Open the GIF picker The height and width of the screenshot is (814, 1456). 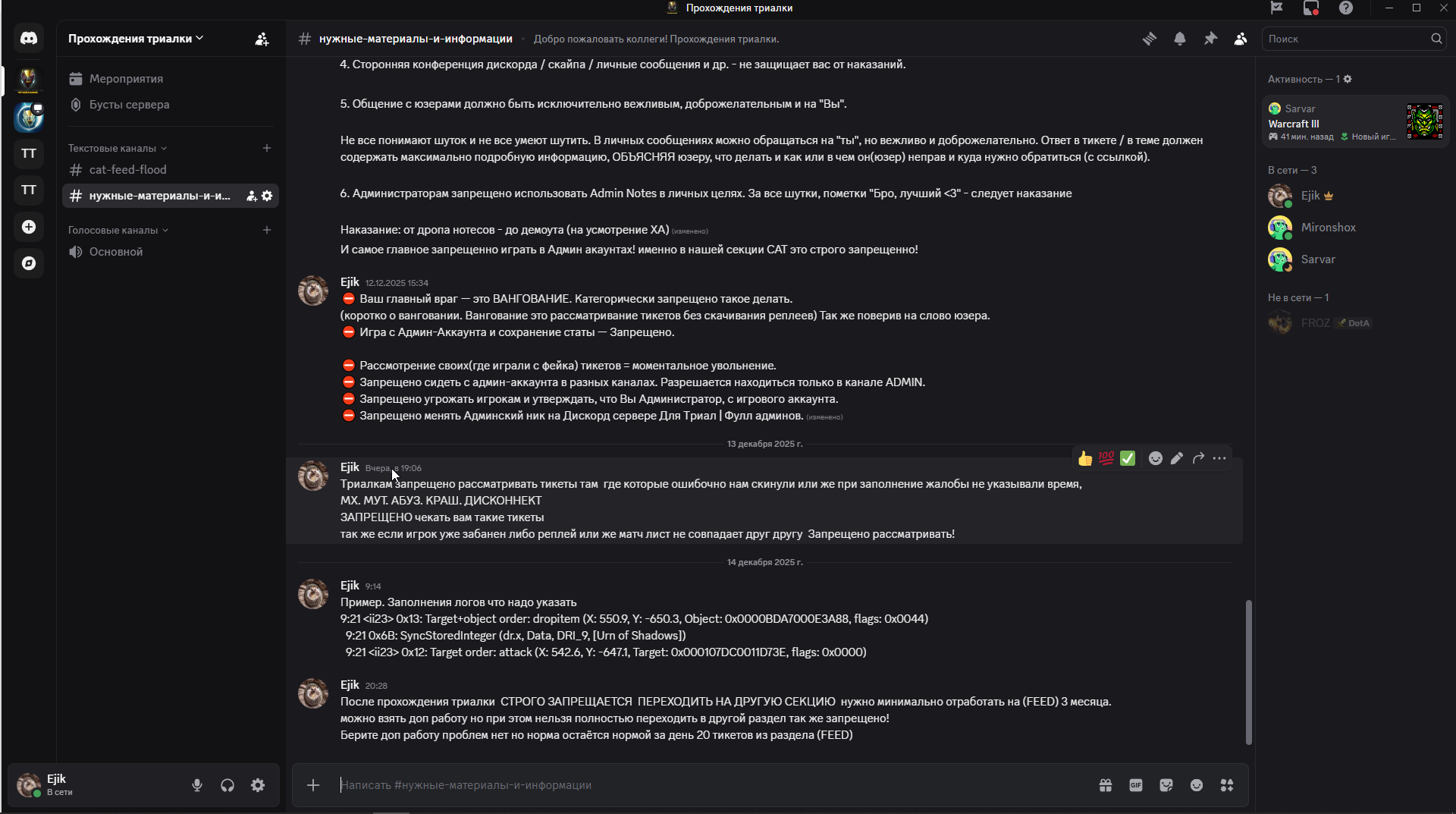1136,785
